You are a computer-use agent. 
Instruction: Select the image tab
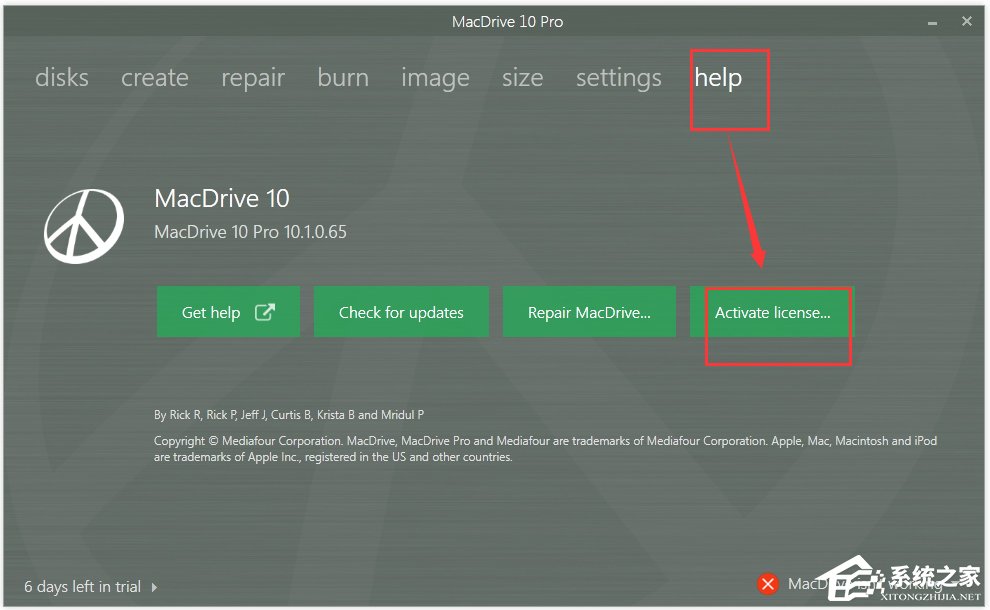tap(435, 79)
